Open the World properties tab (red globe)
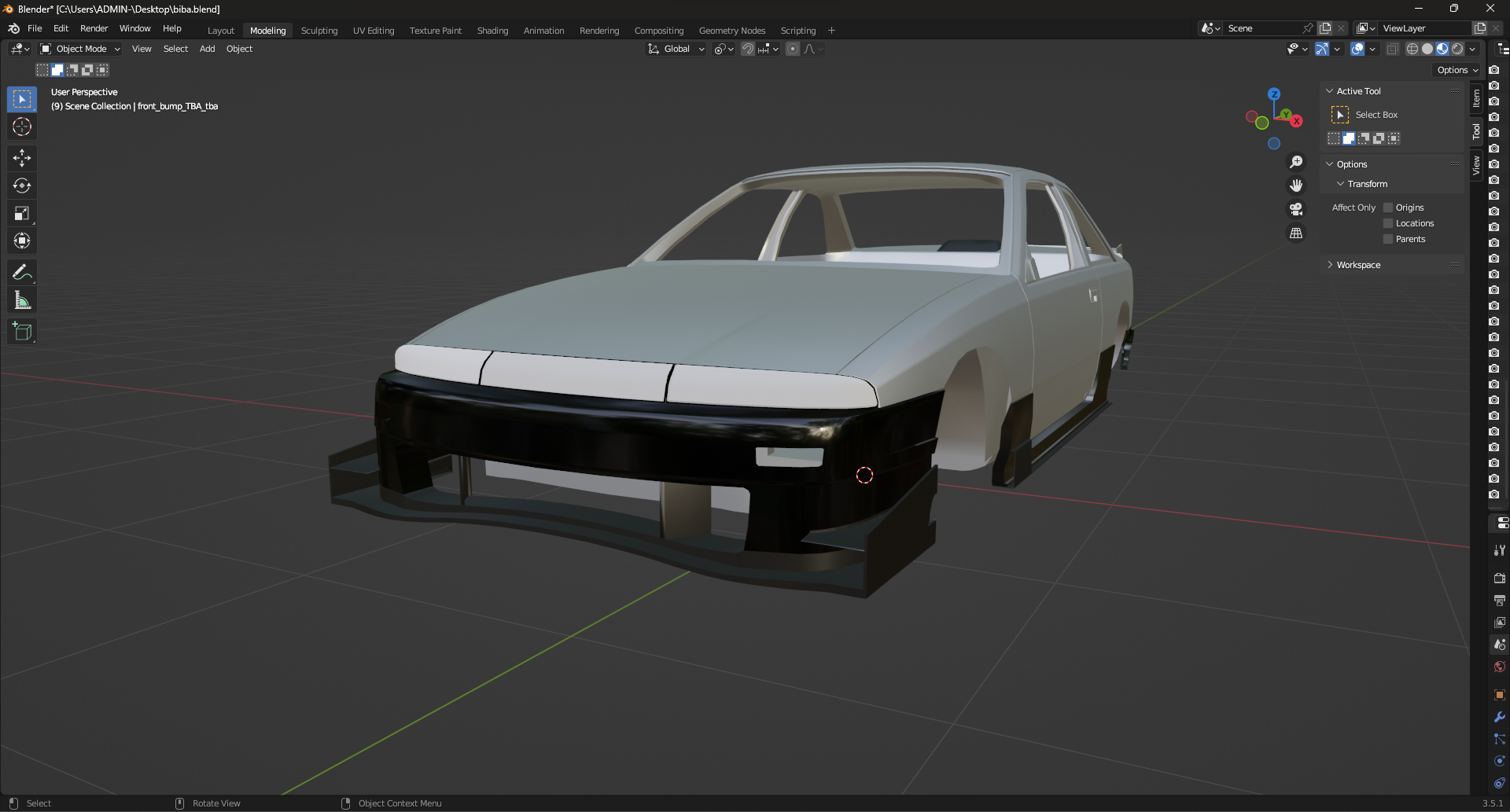 click(x=1500, y=667)
